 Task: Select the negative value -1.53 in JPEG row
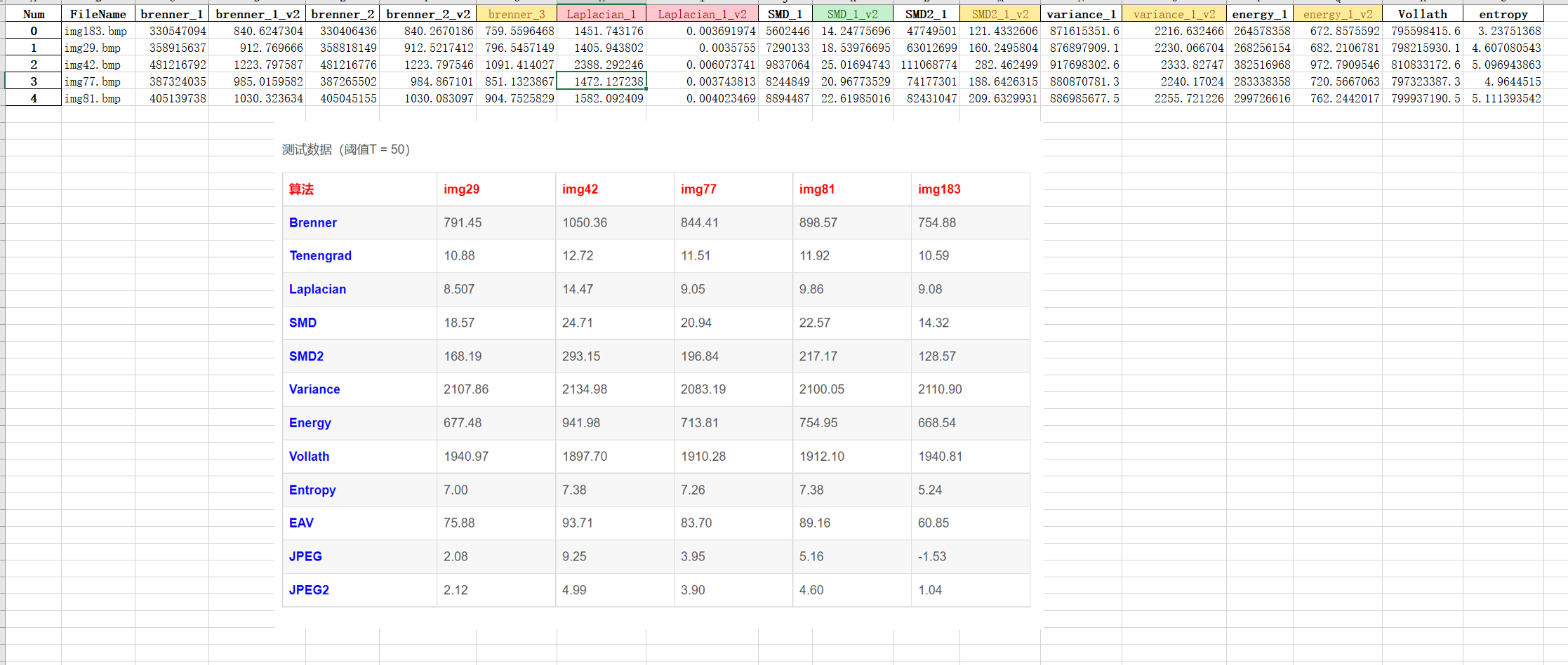click(x=932, y=556)
